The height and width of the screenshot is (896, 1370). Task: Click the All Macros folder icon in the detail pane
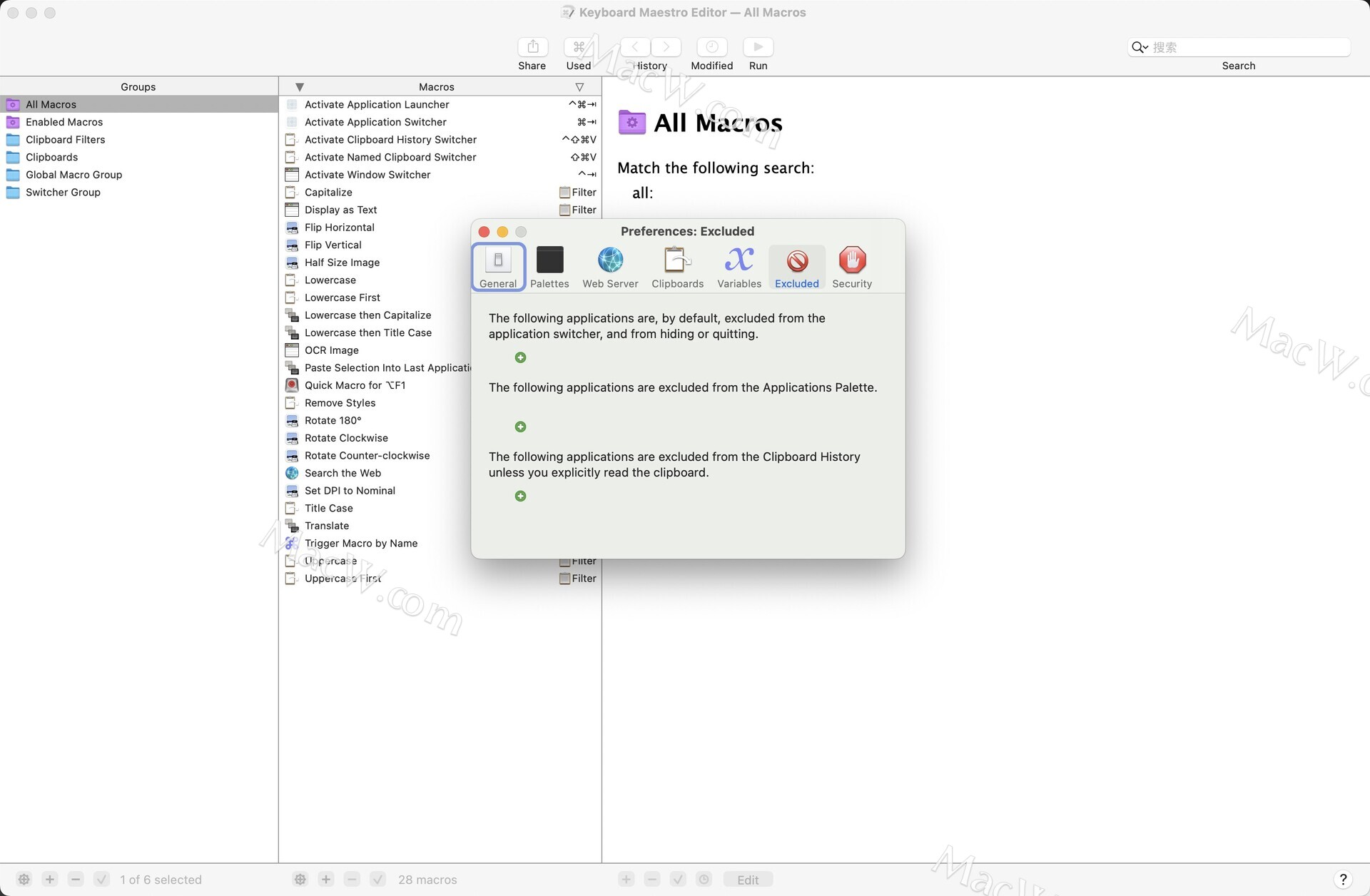point(632,123)
